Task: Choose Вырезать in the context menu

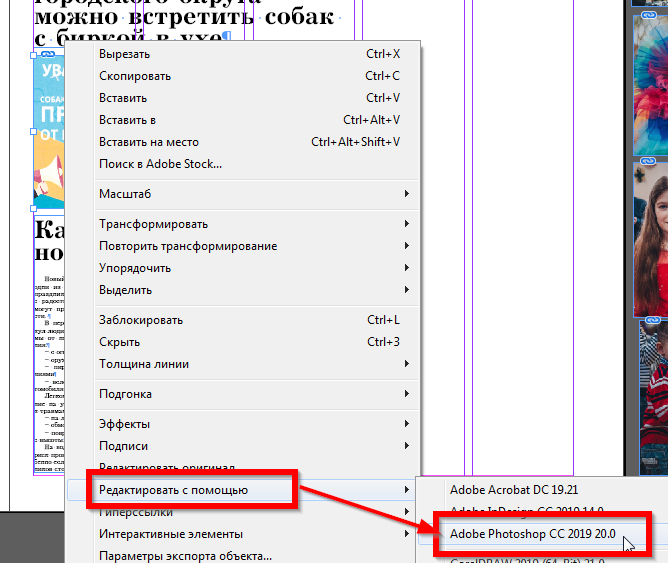Action: tap(243, 54)
